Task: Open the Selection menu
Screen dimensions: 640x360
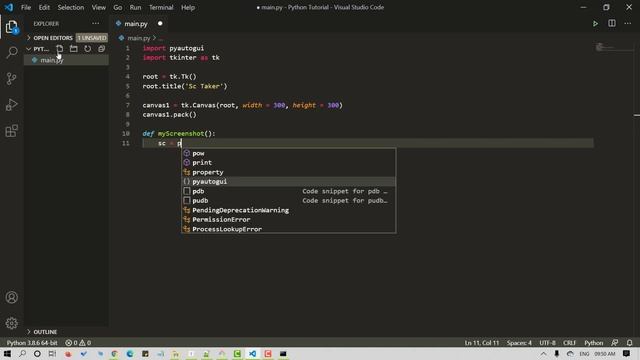Action: (71, 7)
